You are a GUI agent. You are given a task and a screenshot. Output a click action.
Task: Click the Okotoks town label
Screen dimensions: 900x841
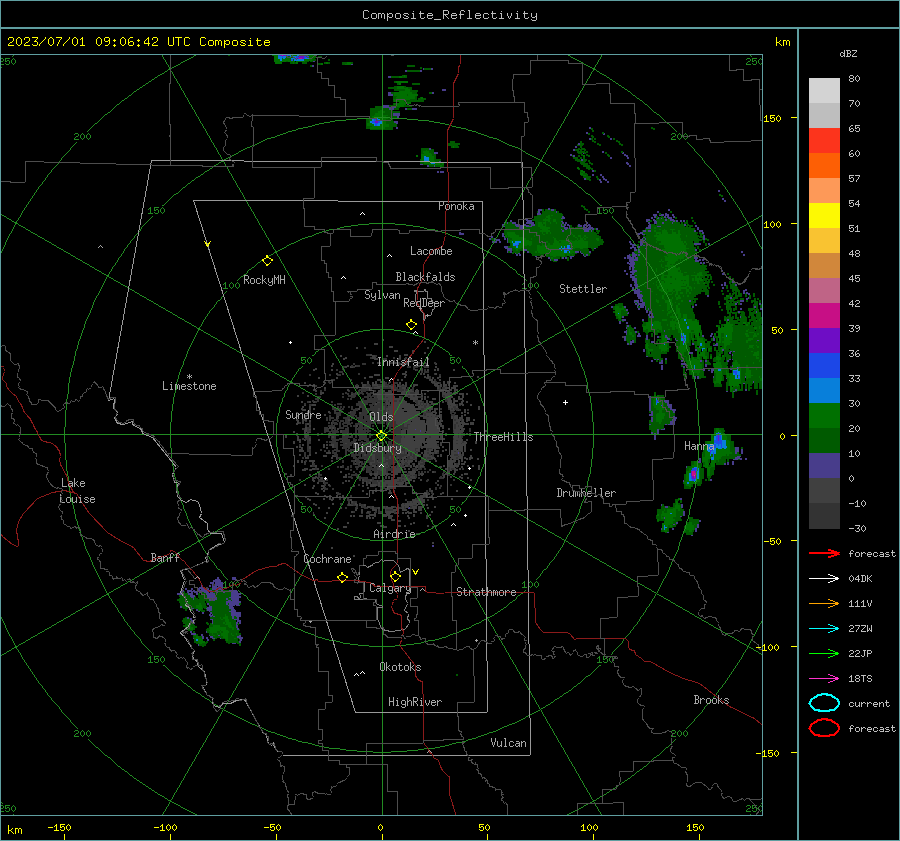(400, 667)
